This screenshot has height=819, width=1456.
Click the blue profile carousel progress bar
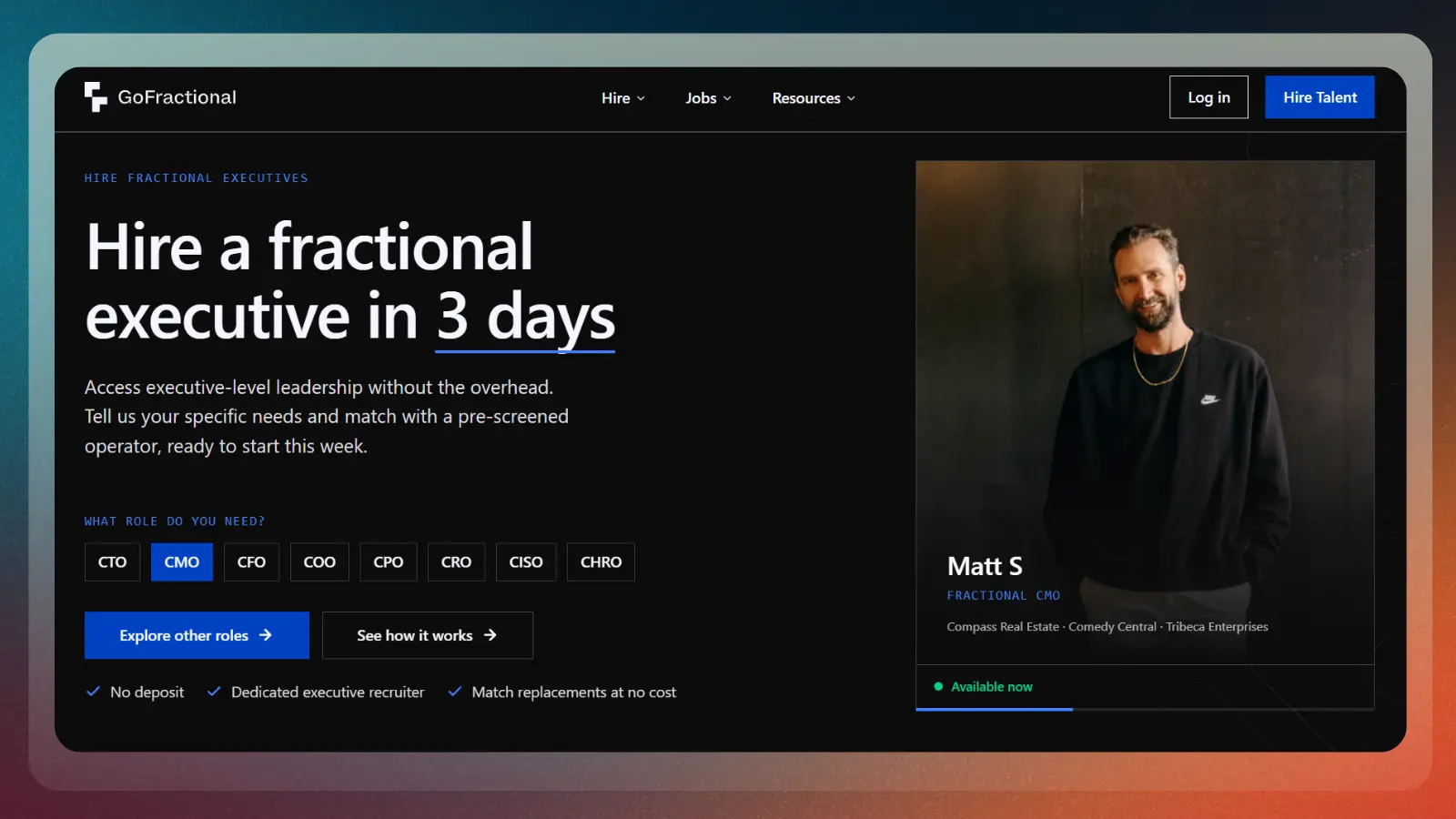point(994,709)
